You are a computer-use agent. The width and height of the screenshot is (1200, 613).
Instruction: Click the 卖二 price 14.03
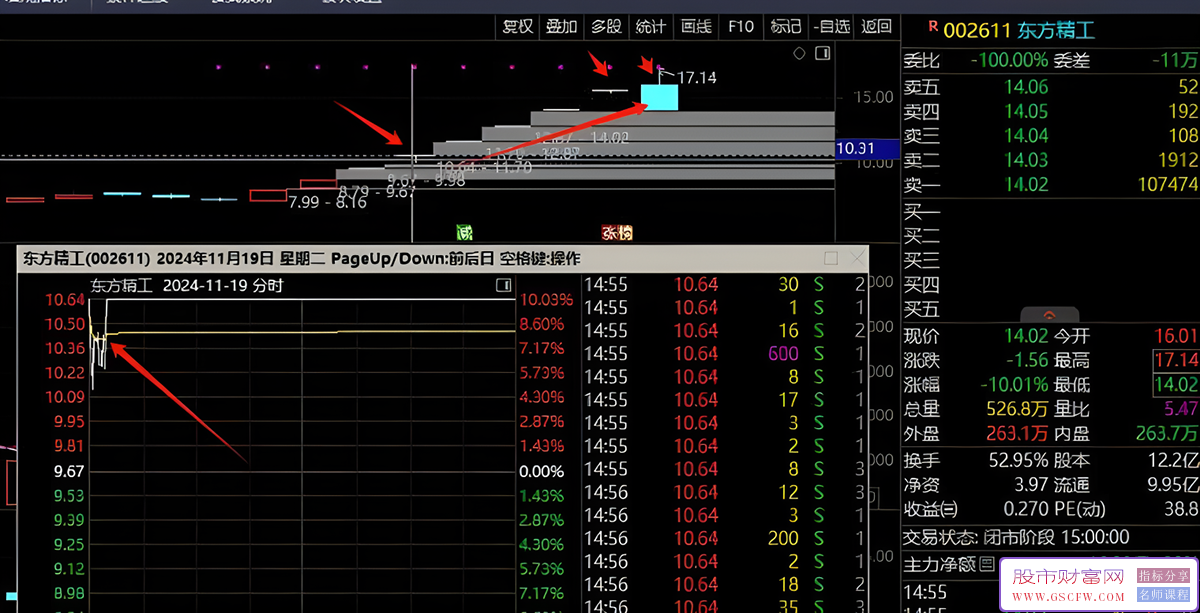(x=1026, y=160)
